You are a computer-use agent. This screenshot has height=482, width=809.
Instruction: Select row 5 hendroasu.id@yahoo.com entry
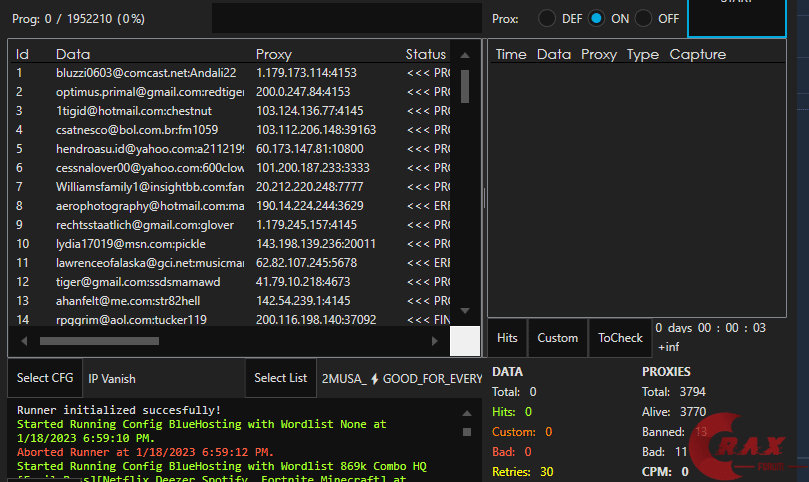150,148
